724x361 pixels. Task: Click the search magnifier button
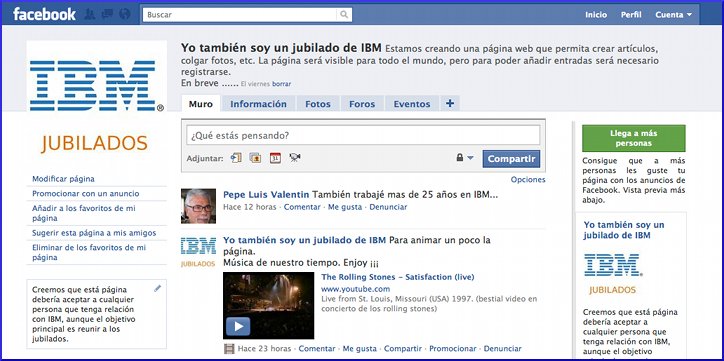click(344, 14)
